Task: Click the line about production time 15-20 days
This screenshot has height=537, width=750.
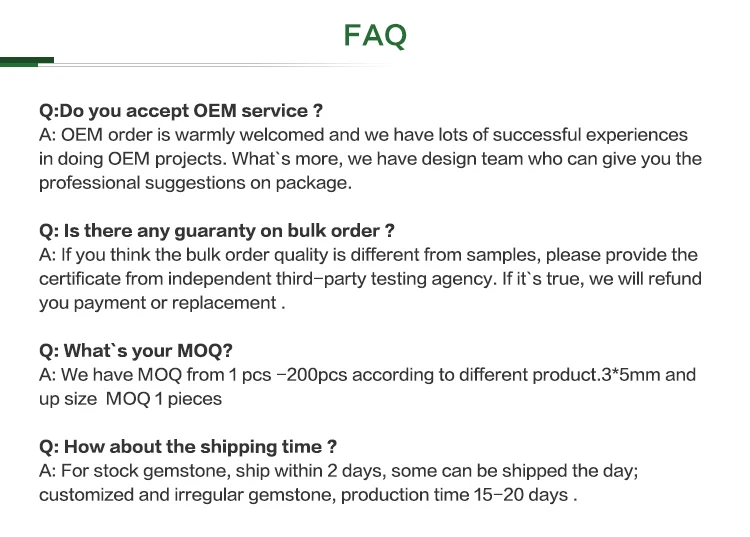Action: pyautogui.click(x=308, y=495)
